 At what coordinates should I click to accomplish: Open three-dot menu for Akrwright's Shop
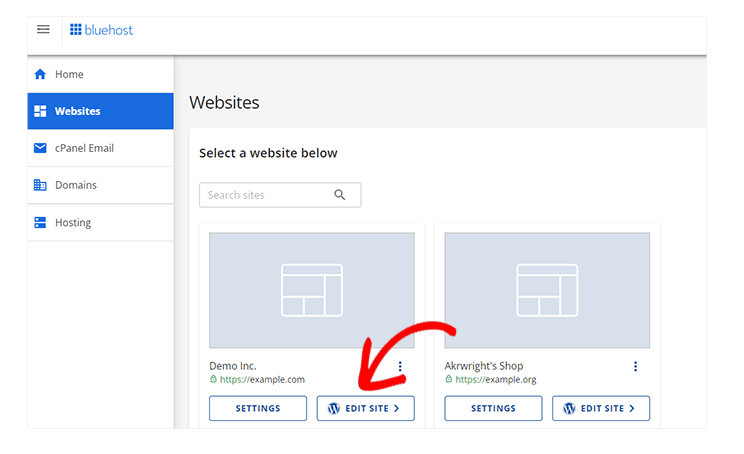635,366
